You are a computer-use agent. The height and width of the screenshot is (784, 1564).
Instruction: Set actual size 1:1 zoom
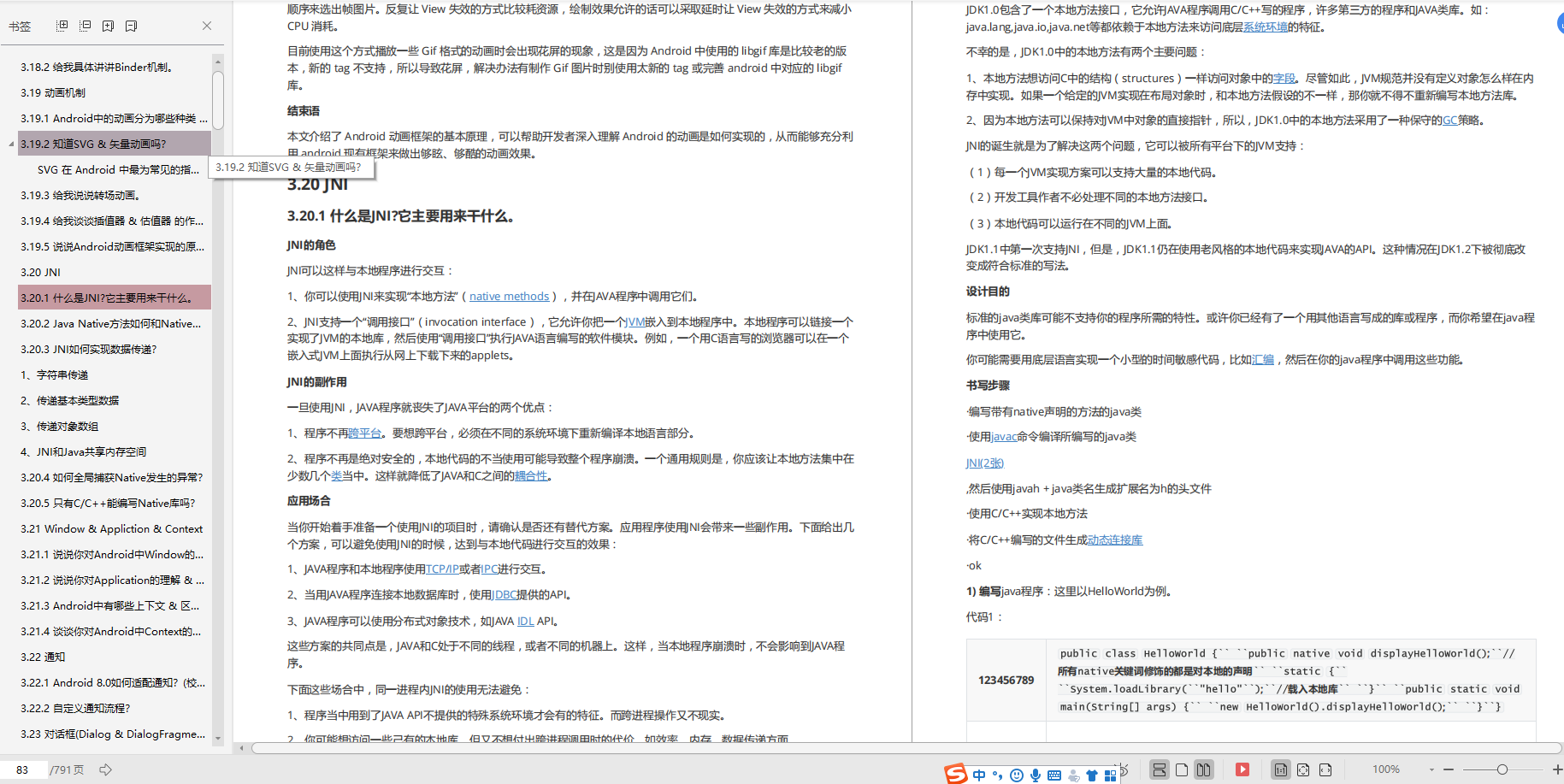point(1280,769)
